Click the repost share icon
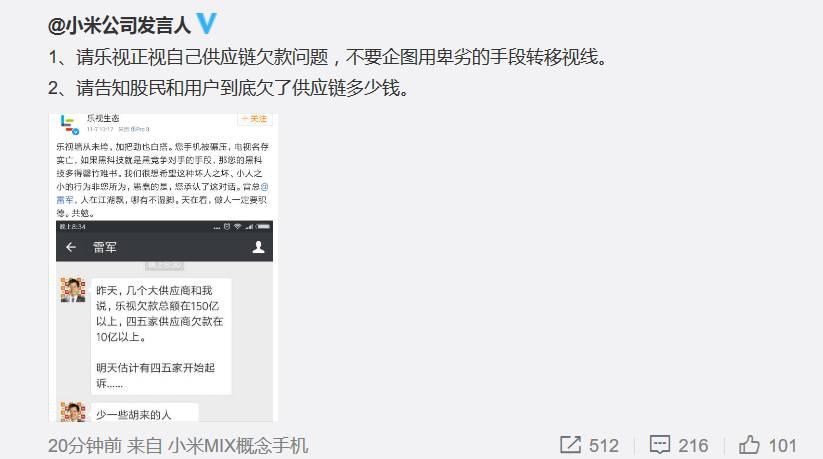 [x=570, y=445]
